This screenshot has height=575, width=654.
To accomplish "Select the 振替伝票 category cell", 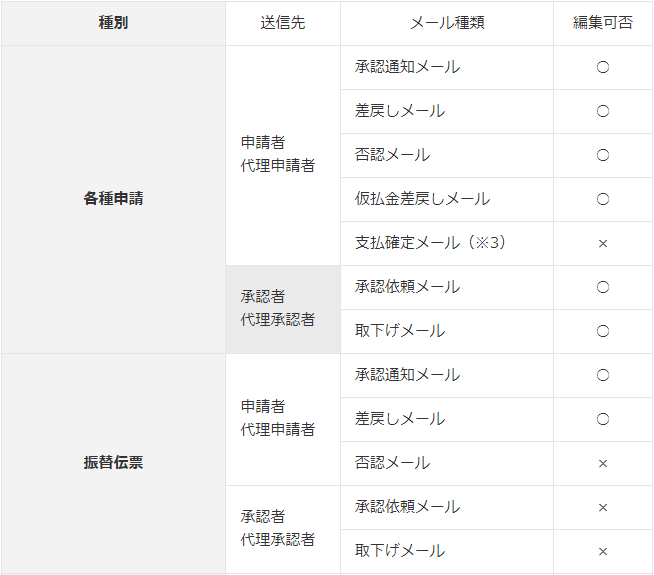I will 113,463.
